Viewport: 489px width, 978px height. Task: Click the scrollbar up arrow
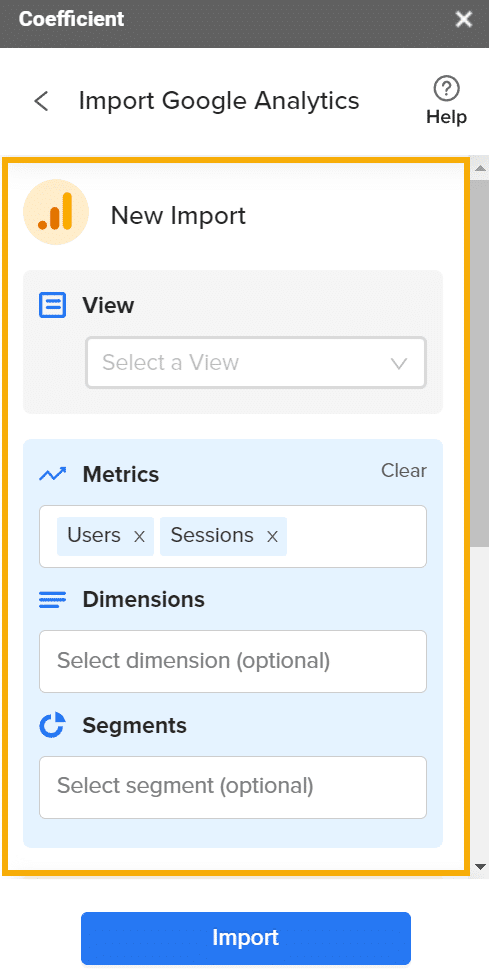coord(480,168)
